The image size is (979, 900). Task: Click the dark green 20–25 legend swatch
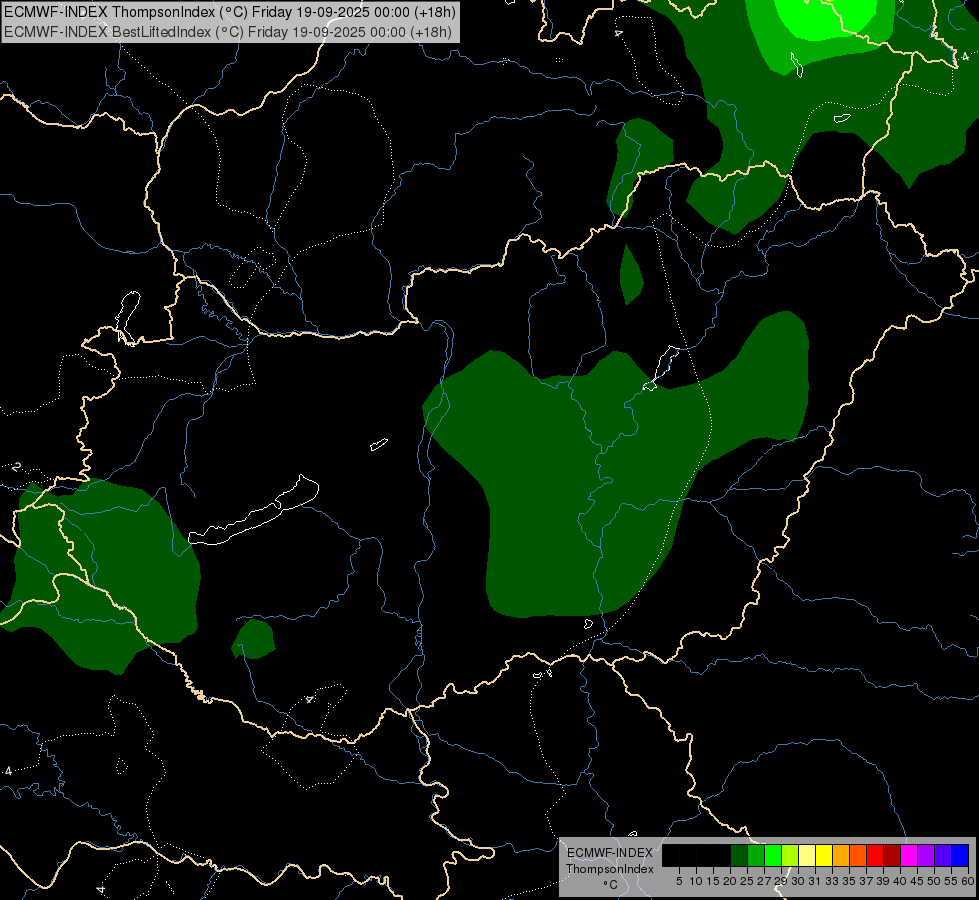(739, 855)
